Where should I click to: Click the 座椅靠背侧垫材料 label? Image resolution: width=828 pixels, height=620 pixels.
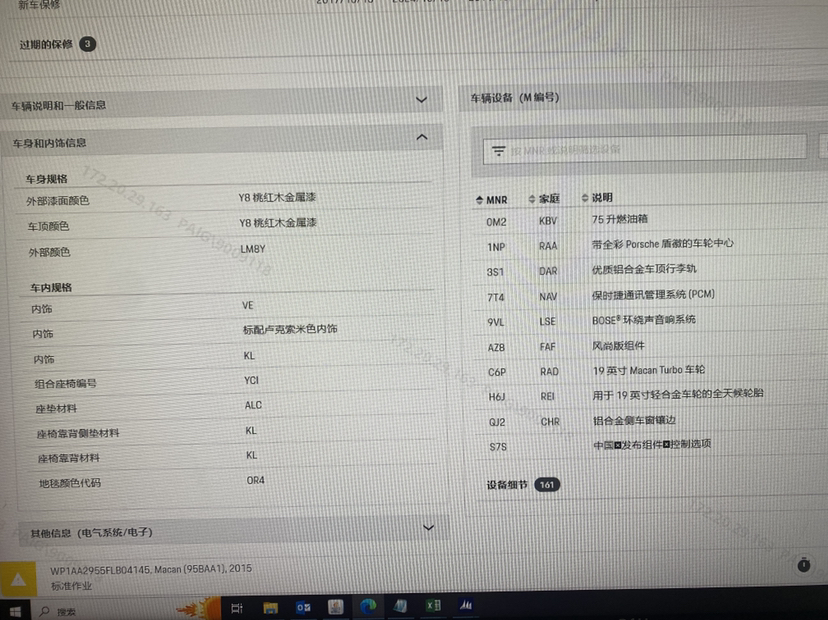pos(78,434)
